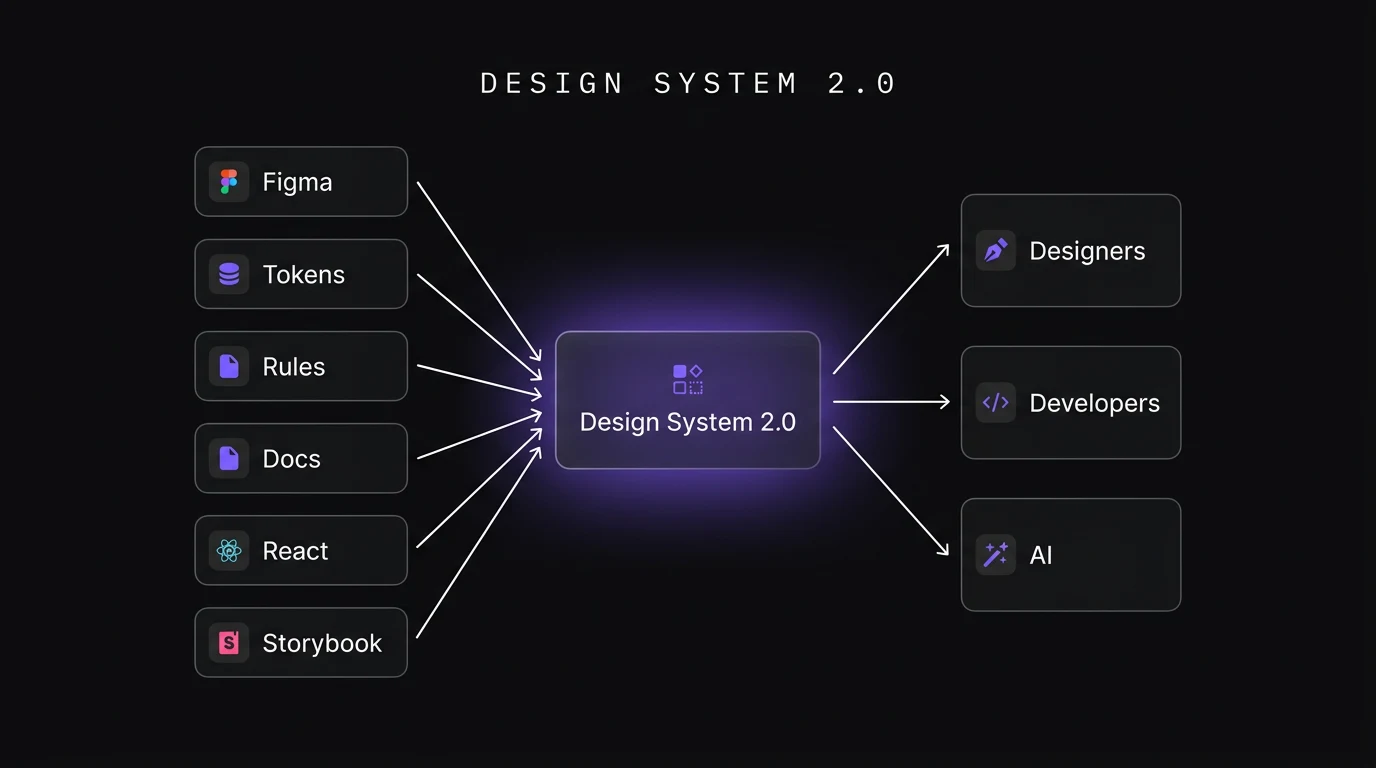Click the spaced "DESIGN SYSTEM 2.0" heading

pyautogui.click(x=688, y=83)
